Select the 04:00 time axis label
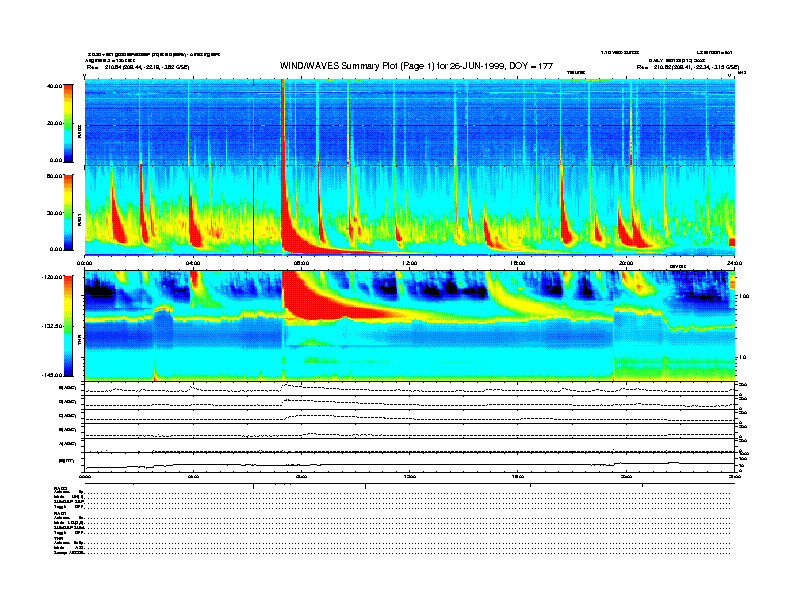Screen dimensions: 792x612 pyautogui.click(x=193, y=262)
